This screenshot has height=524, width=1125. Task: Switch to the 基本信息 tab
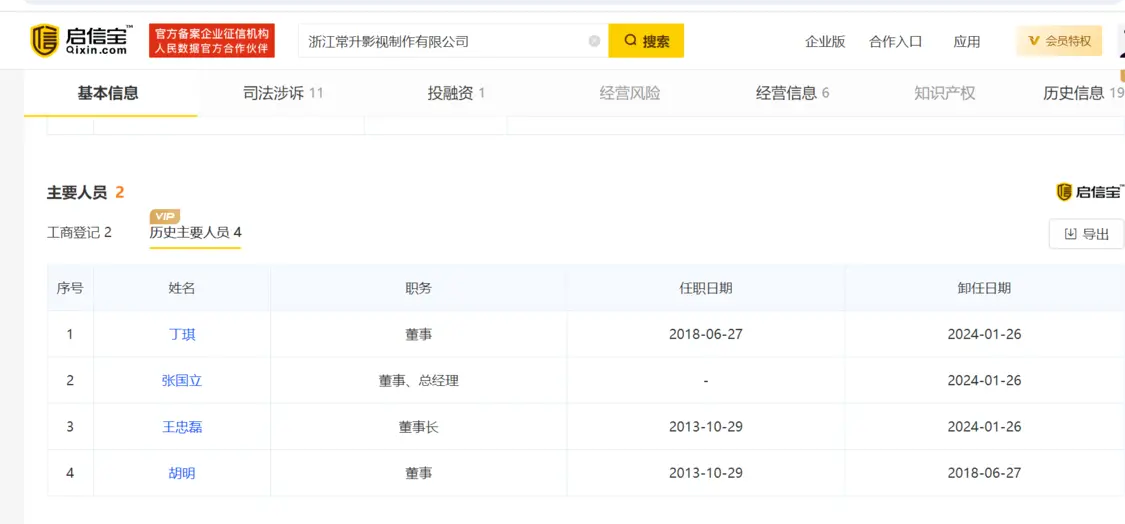point(108,93)
